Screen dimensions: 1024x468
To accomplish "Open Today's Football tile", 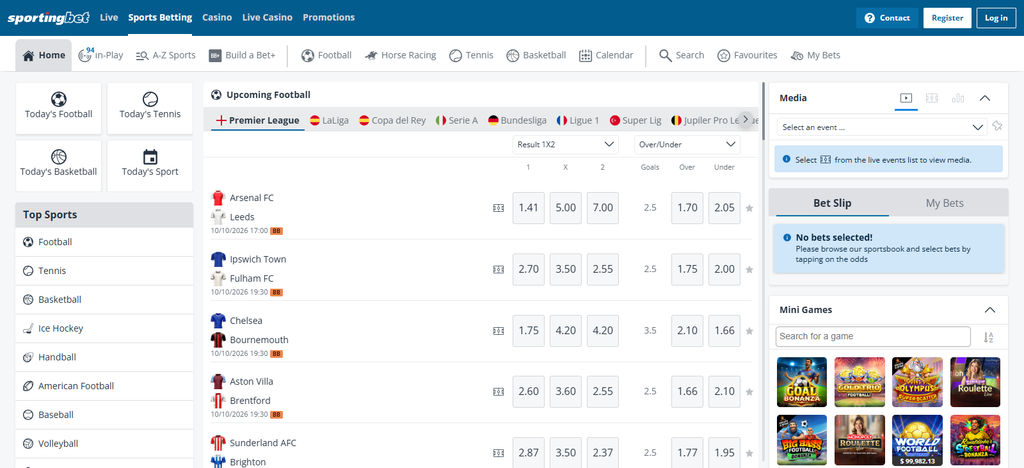I will (x=59, y=108).
